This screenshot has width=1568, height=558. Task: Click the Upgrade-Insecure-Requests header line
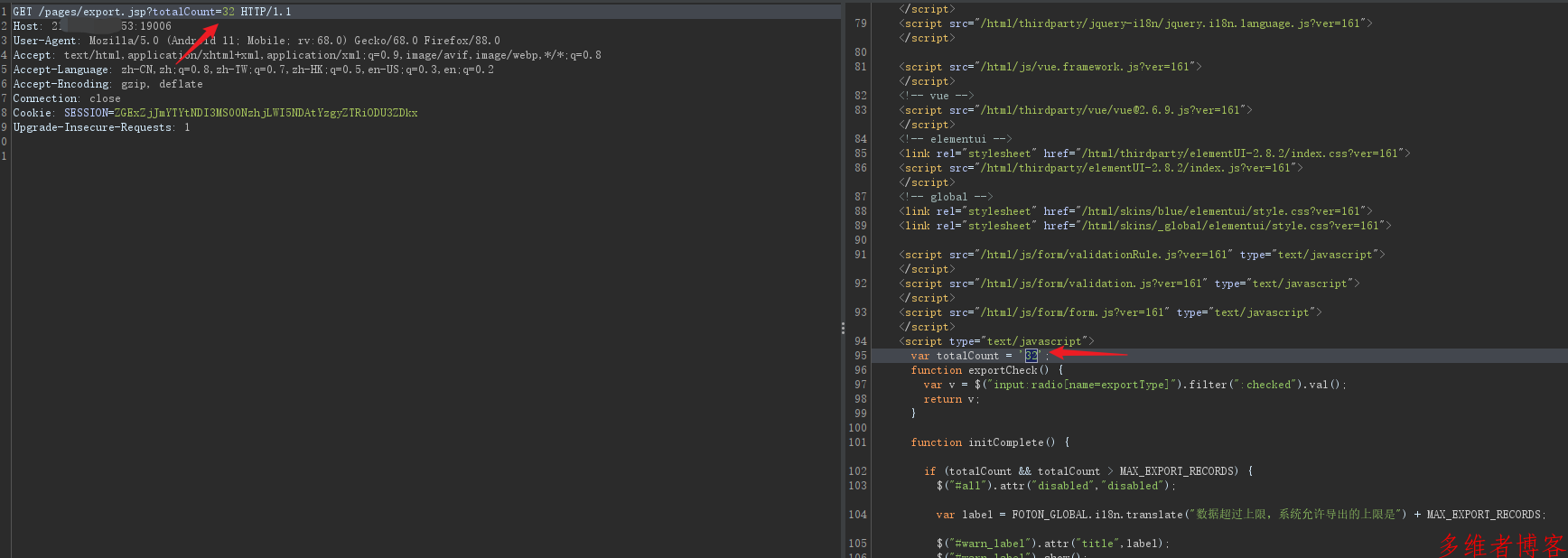[102, 127]
